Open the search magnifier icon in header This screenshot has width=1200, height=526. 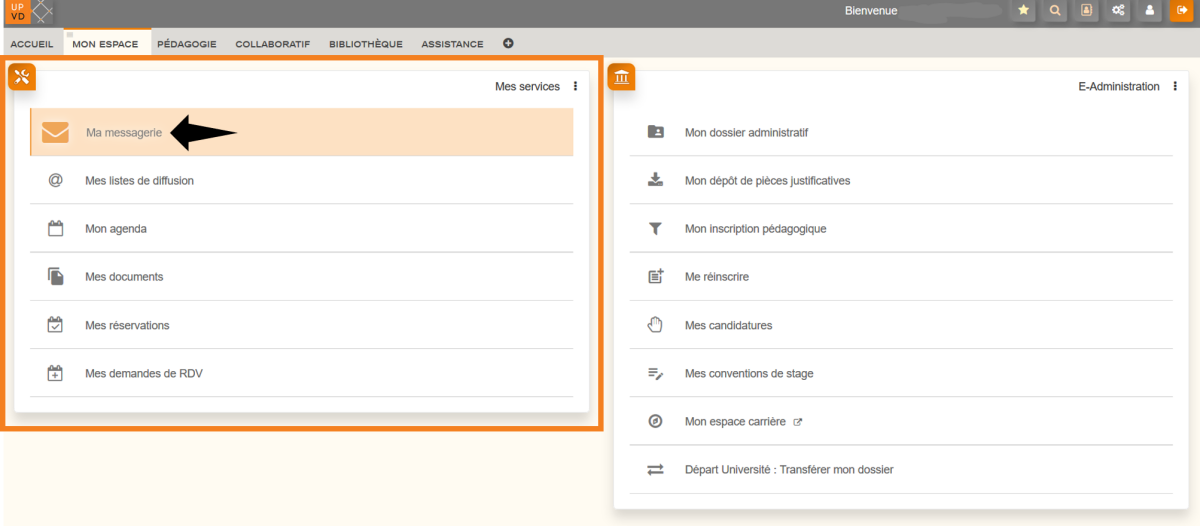pos(1054,11)
